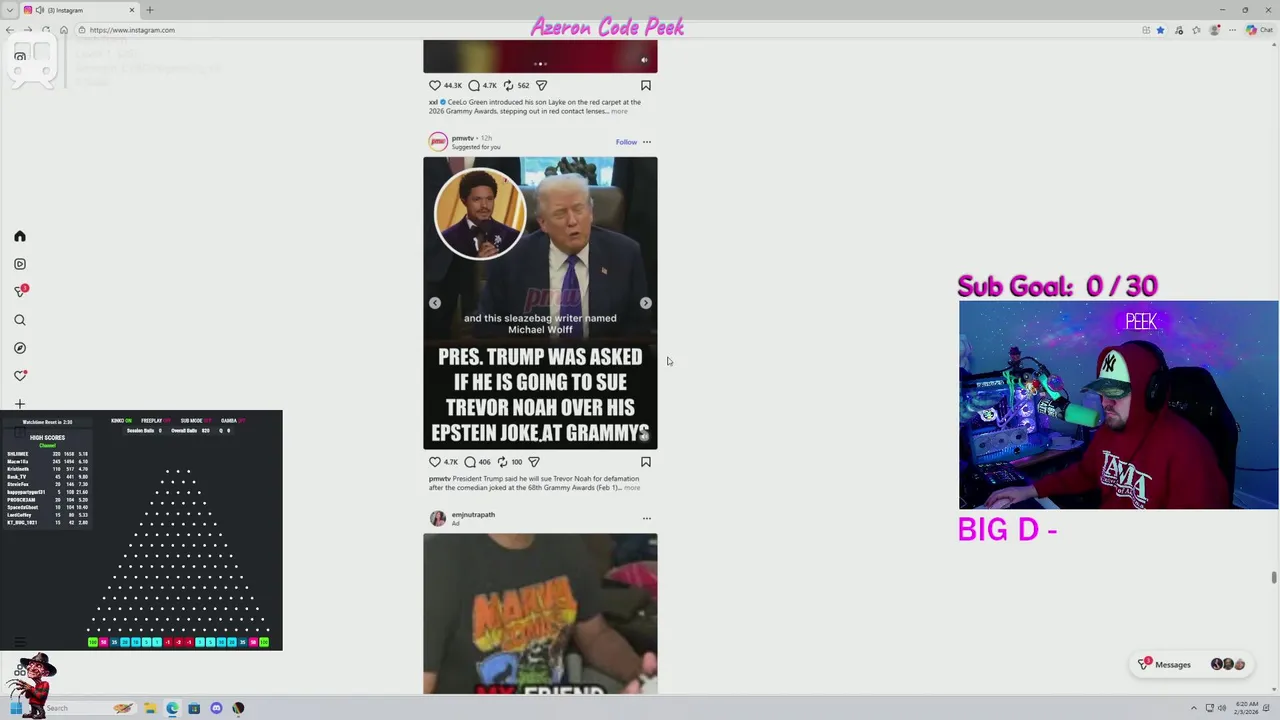
Task: Bookmark the pmwtv Trump post
Action: pyautogui.click(x=646, y=462)
